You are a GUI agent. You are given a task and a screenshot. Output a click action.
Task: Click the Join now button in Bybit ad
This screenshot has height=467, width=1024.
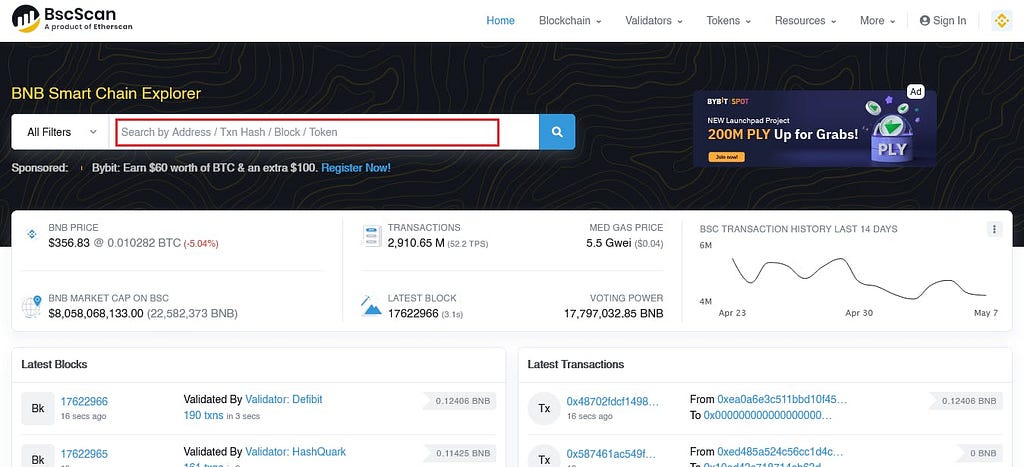pos(726,157)
